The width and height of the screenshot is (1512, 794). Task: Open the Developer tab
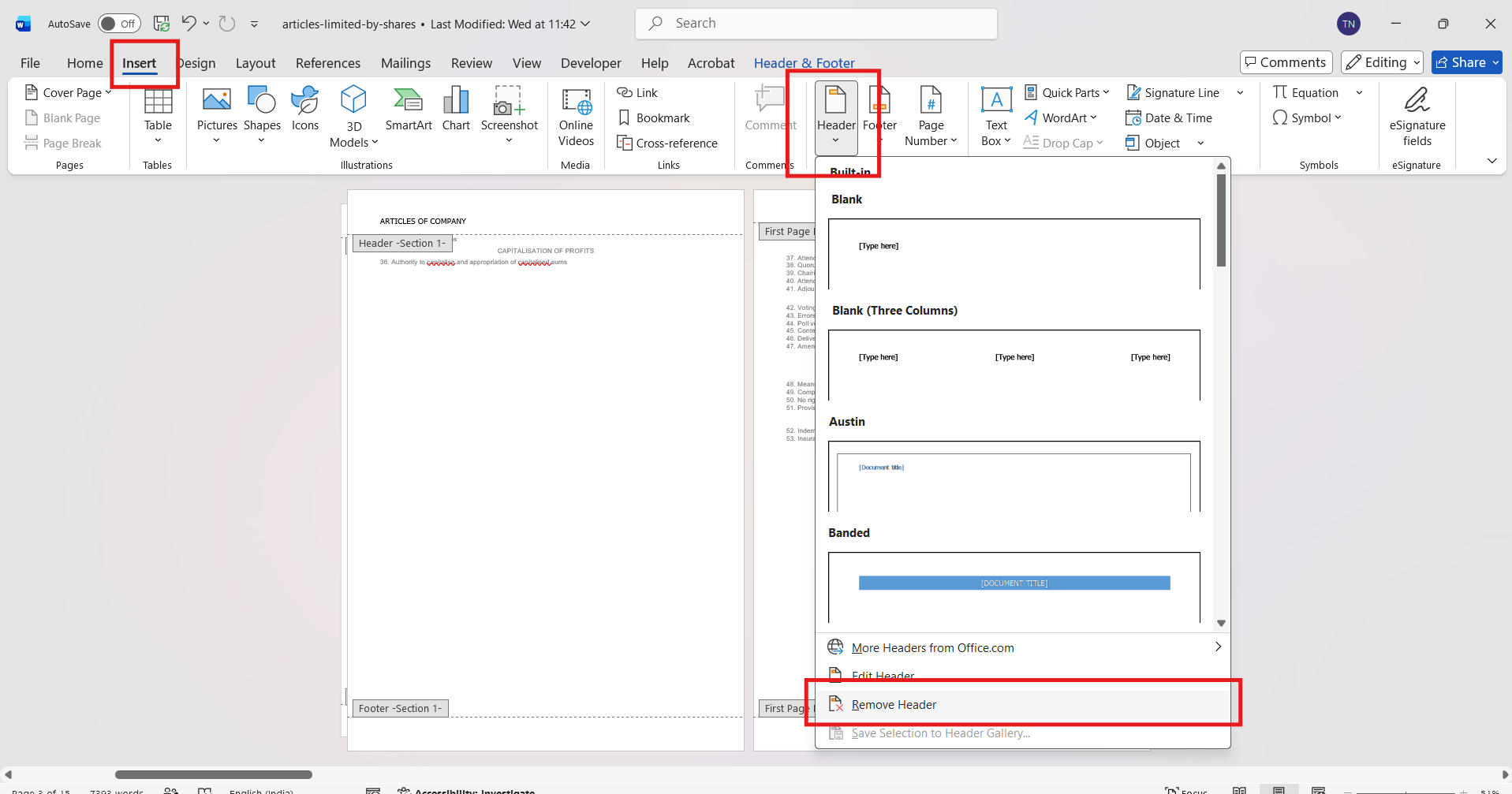point(591,63)
